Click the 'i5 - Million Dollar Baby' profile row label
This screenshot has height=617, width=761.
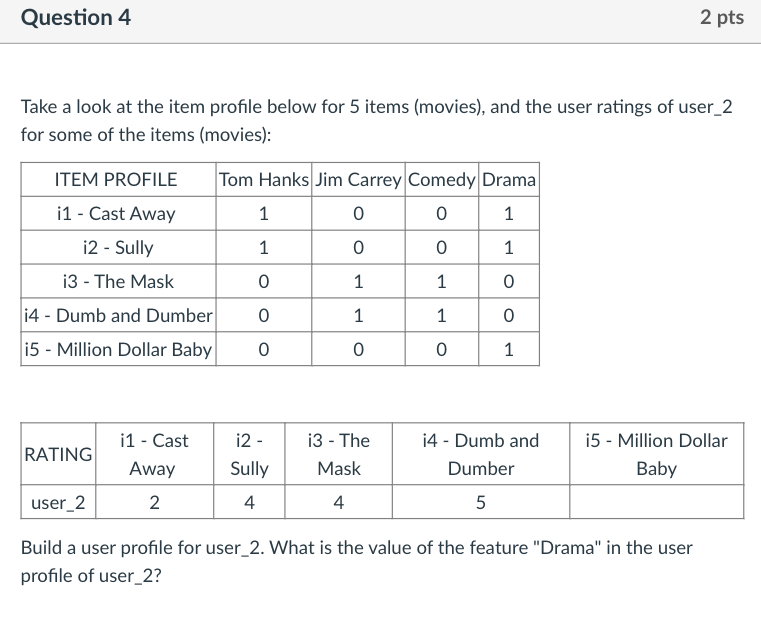[118, 350]
